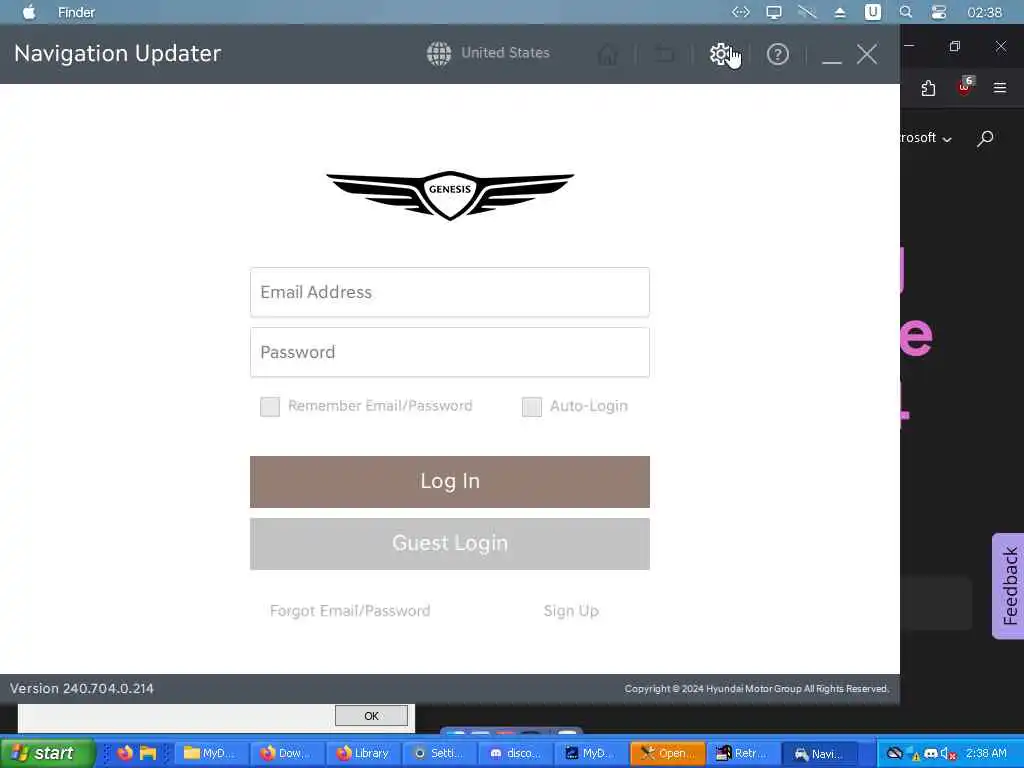
Task: Click the Hyundai Motor Group copyright text
Action: [757, 688]
